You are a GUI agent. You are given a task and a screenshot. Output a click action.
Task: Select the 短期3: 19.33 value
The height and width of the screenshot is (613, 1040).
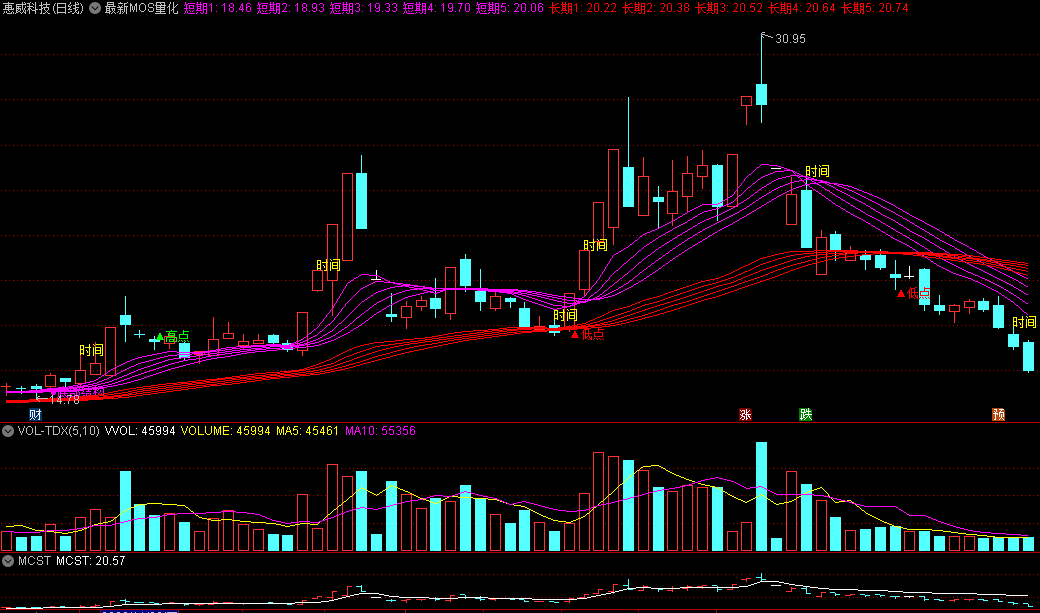point(364,9)
